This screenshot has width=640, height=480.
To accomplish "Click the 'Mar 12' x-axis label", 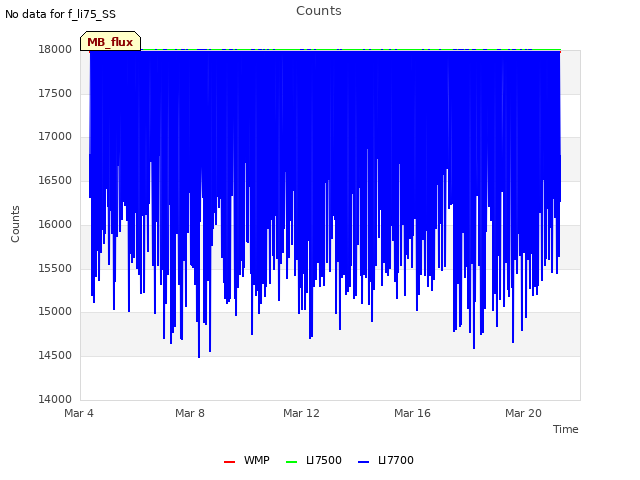I will coord(301,413).
